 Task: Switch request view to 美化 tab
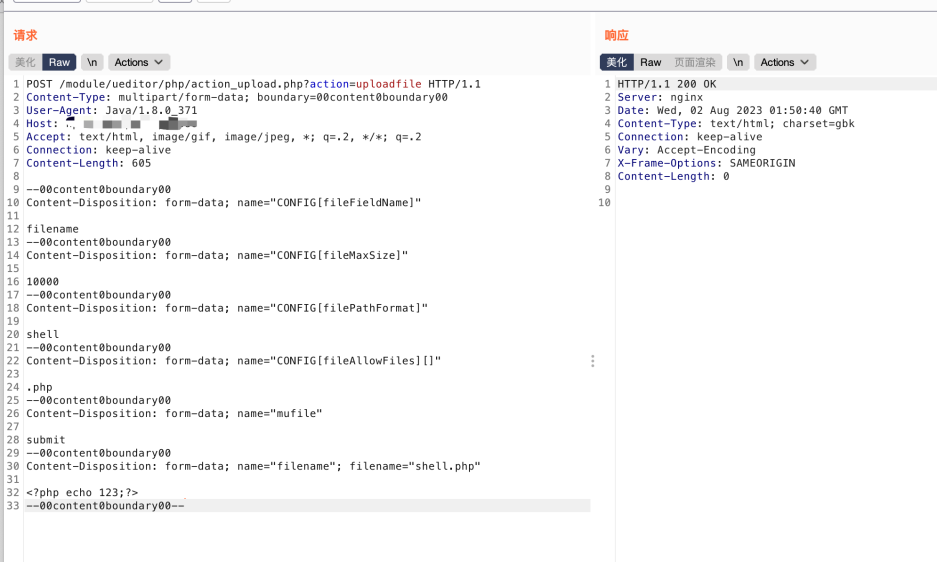25,62
